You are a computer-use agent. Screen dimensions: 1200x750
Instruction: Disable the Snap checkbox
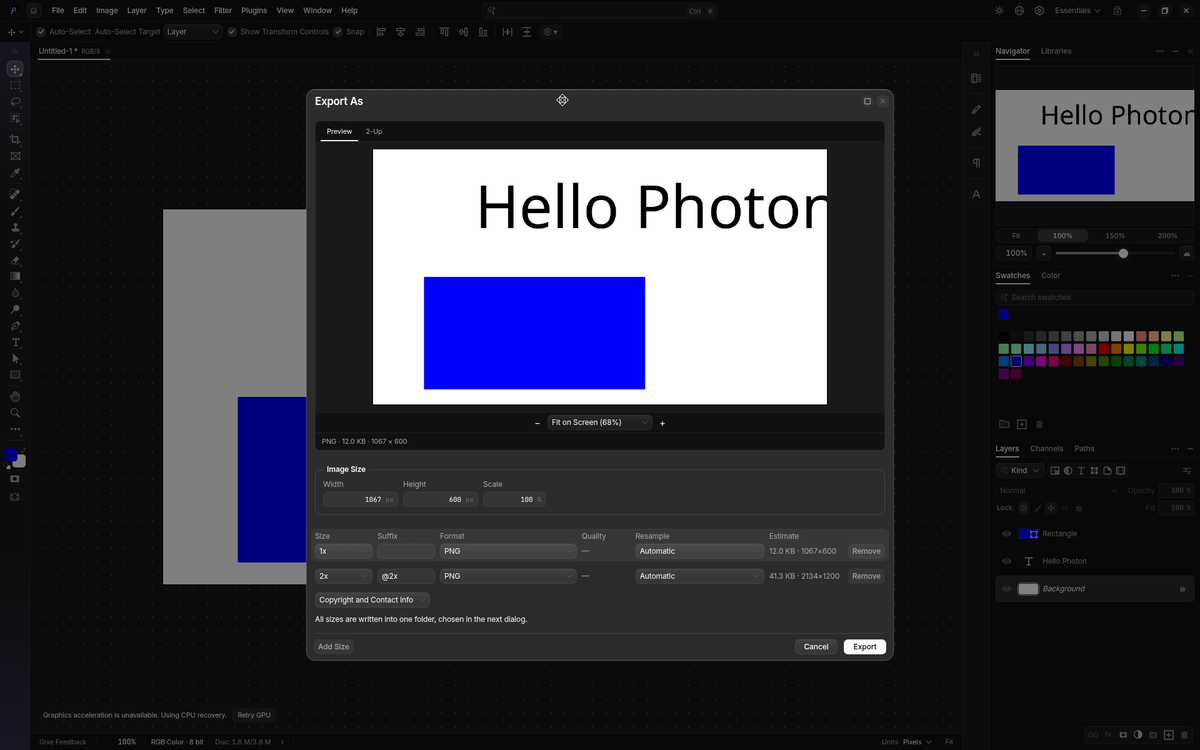(338, 32)
